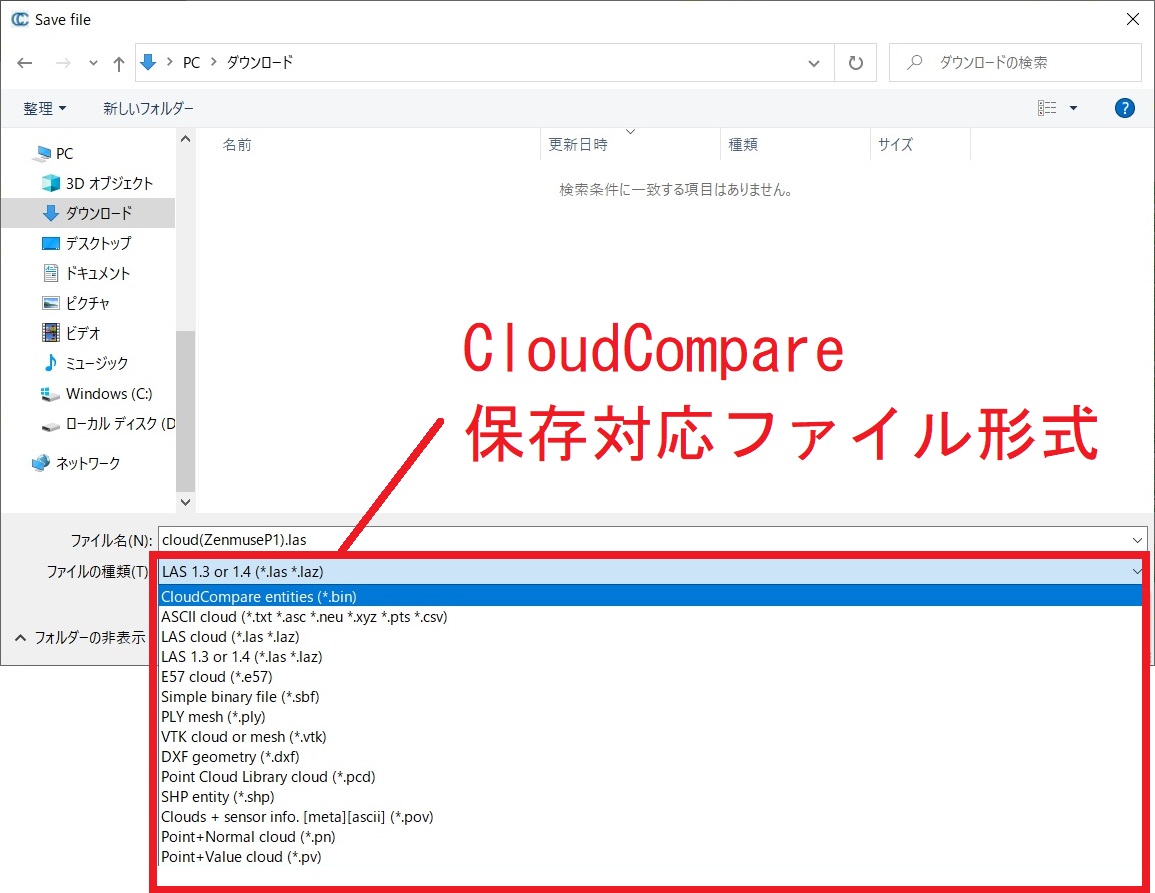Sort files by 名前 column header
This screenshot has height=893, width=1155.
click(x=237, y=144)
